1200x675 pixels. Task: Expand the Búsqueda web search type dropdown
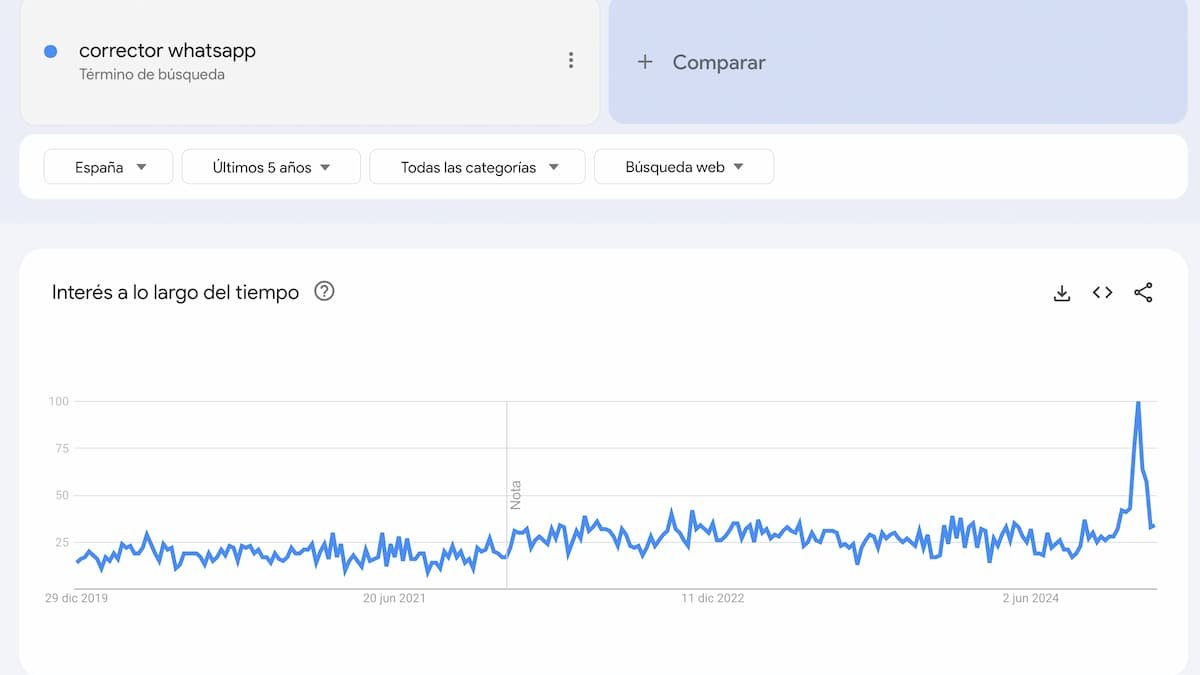[684, 167]
